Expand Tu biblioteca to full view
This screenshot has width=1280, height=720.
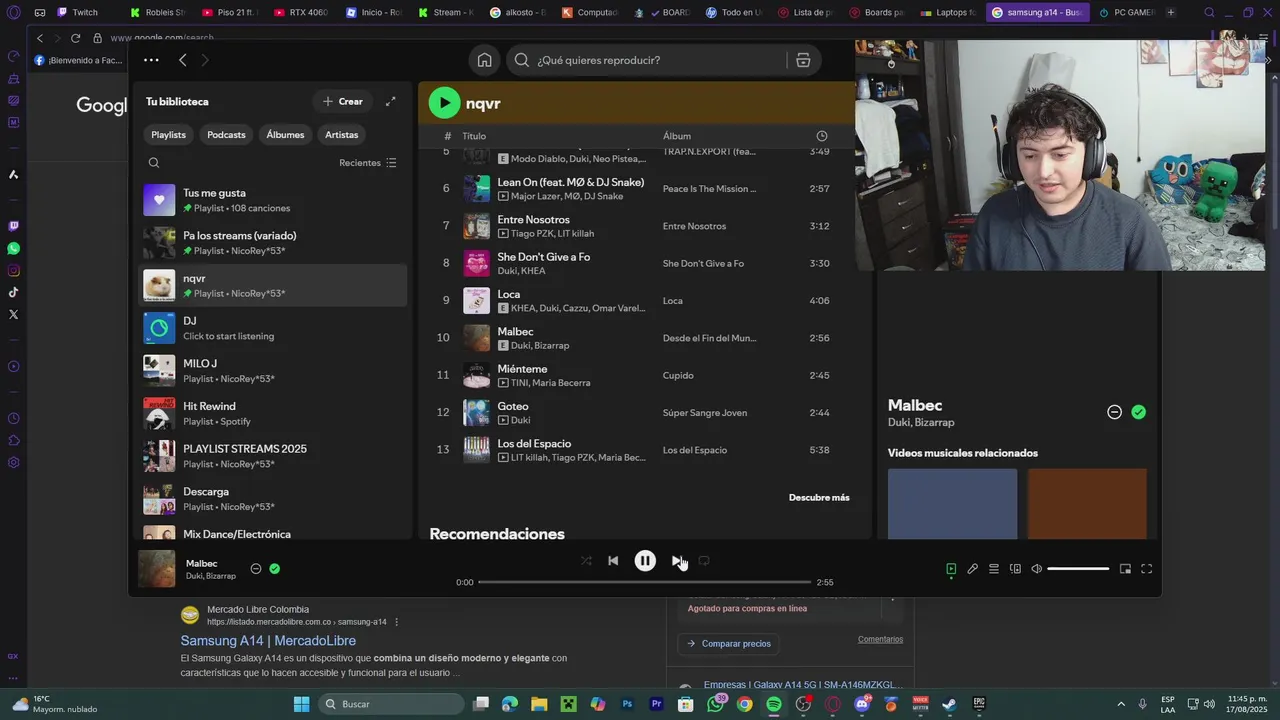click(391, 101)
